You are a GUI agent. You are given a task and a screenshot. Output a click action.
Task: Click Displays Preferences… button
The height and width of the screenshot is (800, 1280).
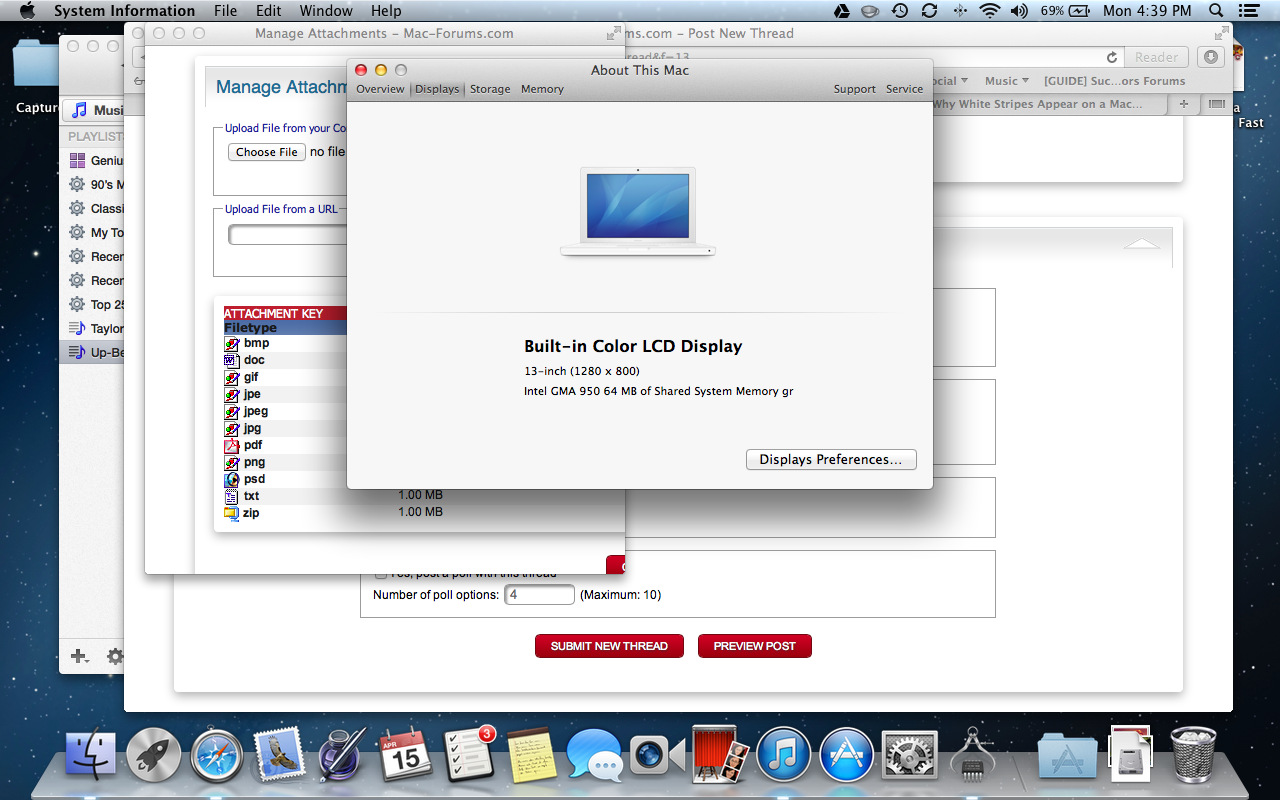click(x=831, y=459)
